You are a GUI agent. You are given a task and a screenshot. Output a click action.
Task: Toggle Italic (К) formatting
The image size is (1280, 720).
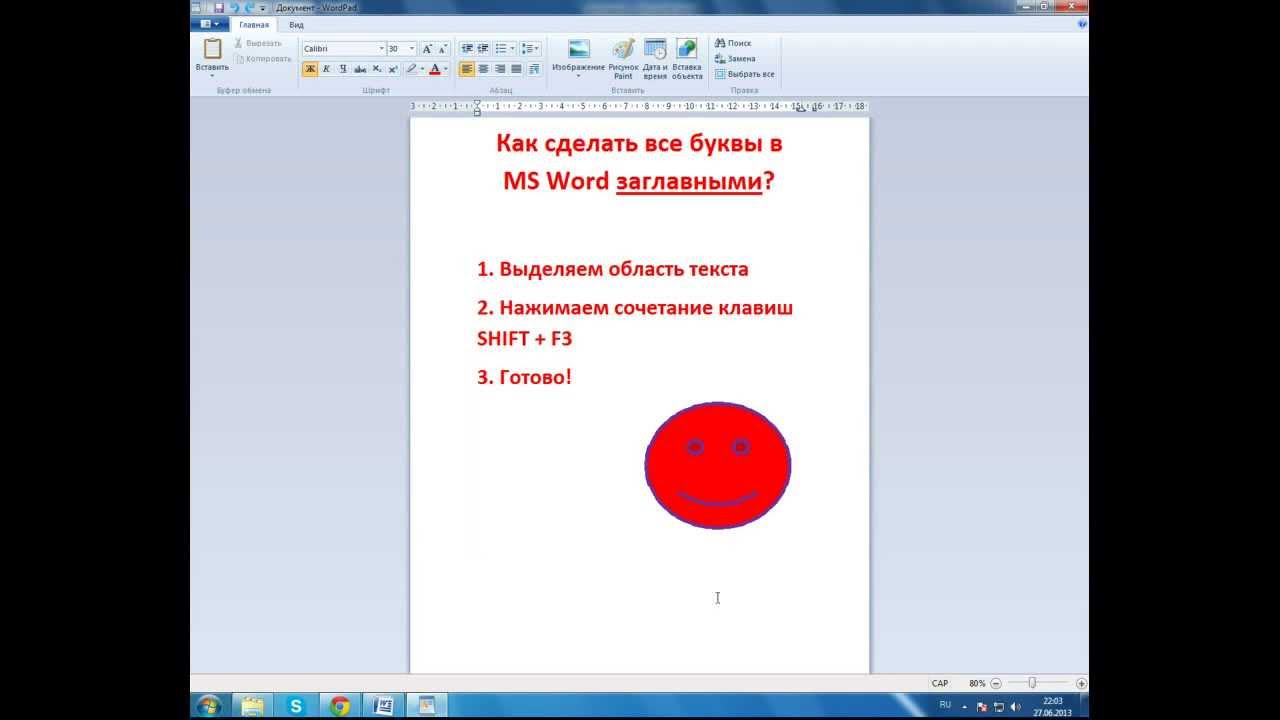pyautogui.click(x=326, y=69)
